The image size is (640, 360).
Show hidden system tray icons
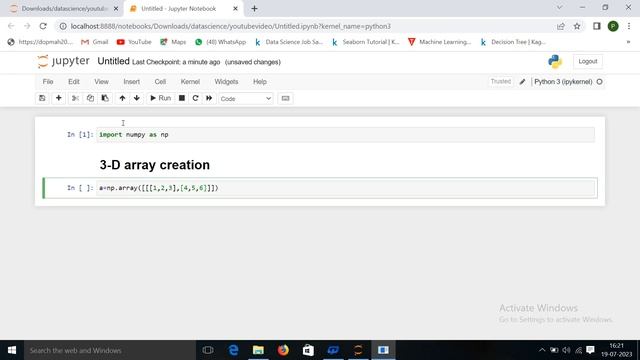tap(542, 350)
